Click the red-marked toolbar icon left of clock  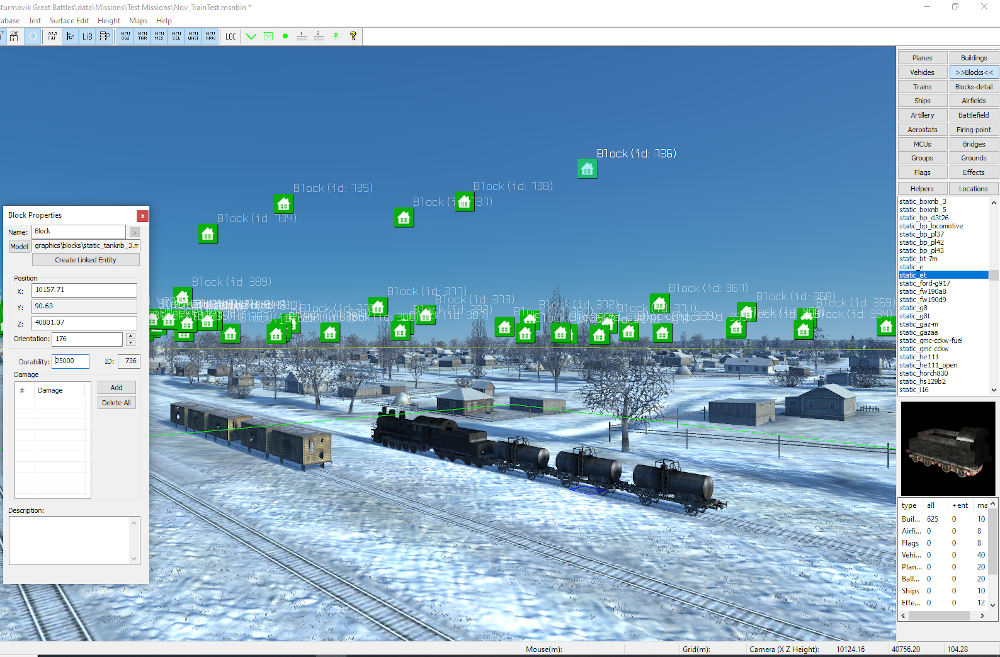pos(14,36)
